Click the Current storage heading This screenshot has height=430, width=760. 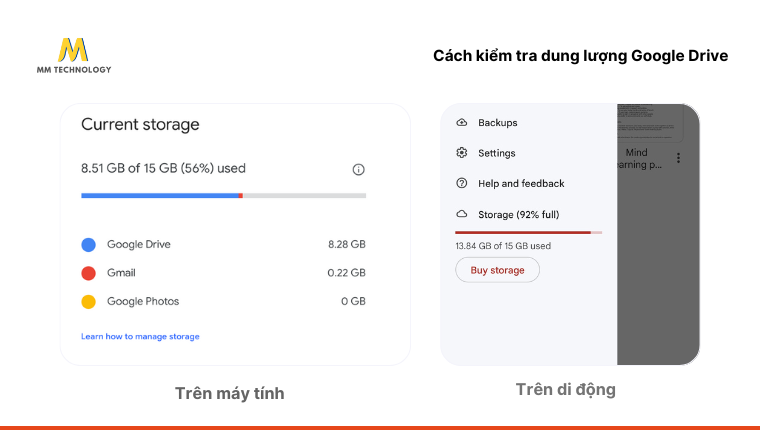[x=140, y=125]
